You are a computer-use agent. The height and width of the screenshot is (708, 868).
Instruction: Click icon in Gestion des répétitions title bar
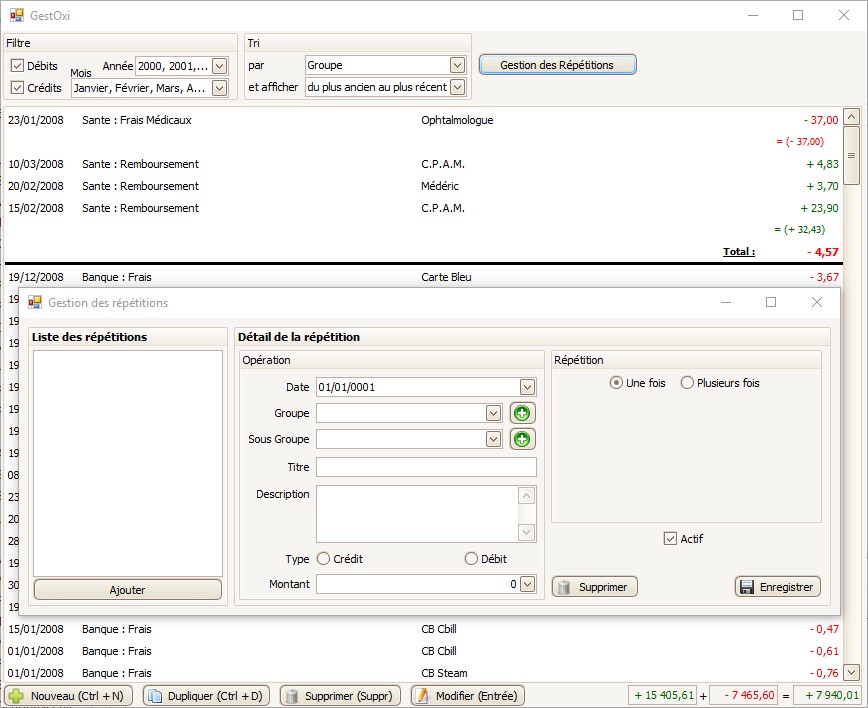tap(34, 302)
